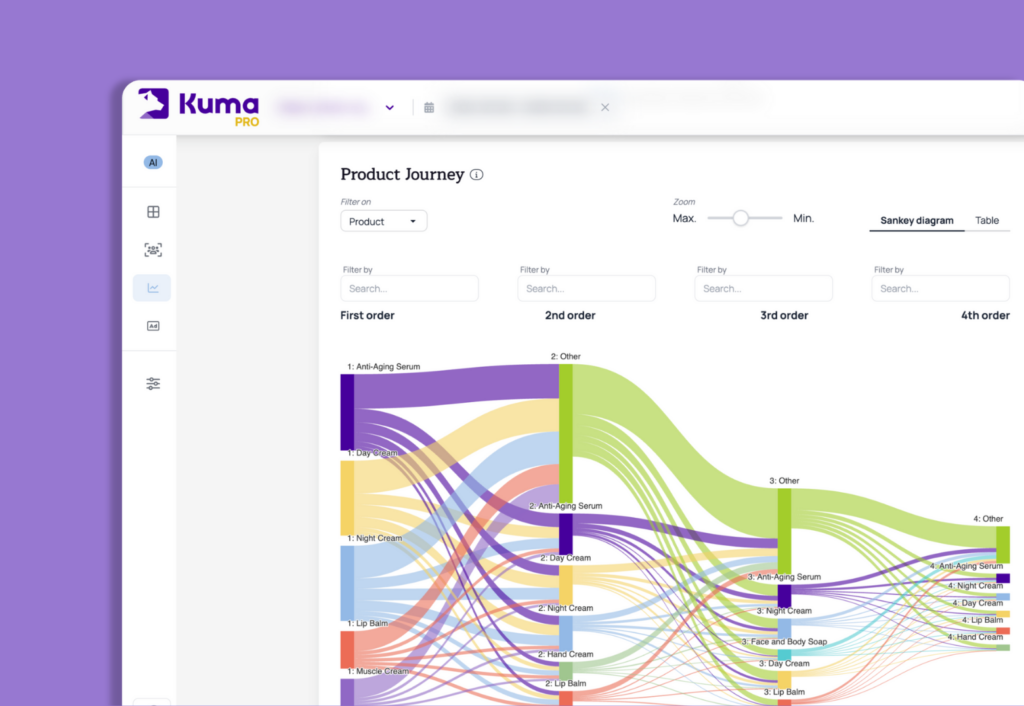Click the 3: Day Cream node
The width and height of the screenshot is (1024, 706).
[784, 680]
